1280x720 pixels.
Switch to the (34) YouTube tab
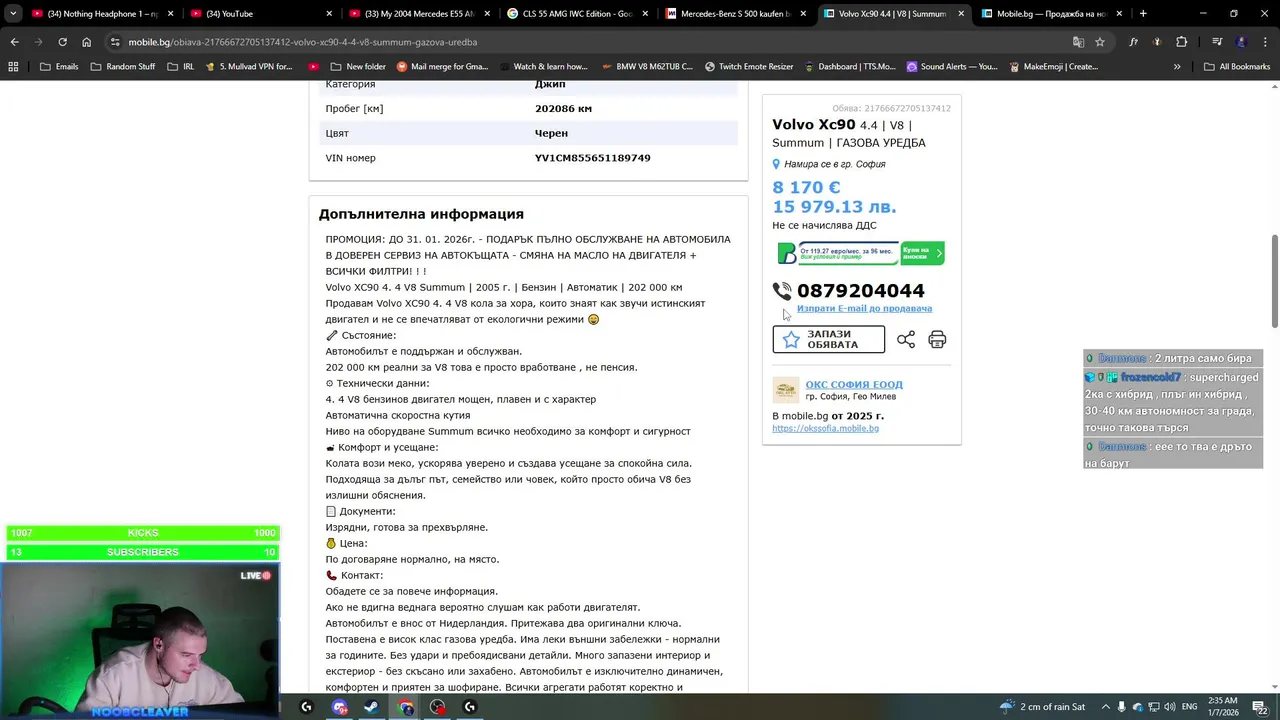pos(260,14)
